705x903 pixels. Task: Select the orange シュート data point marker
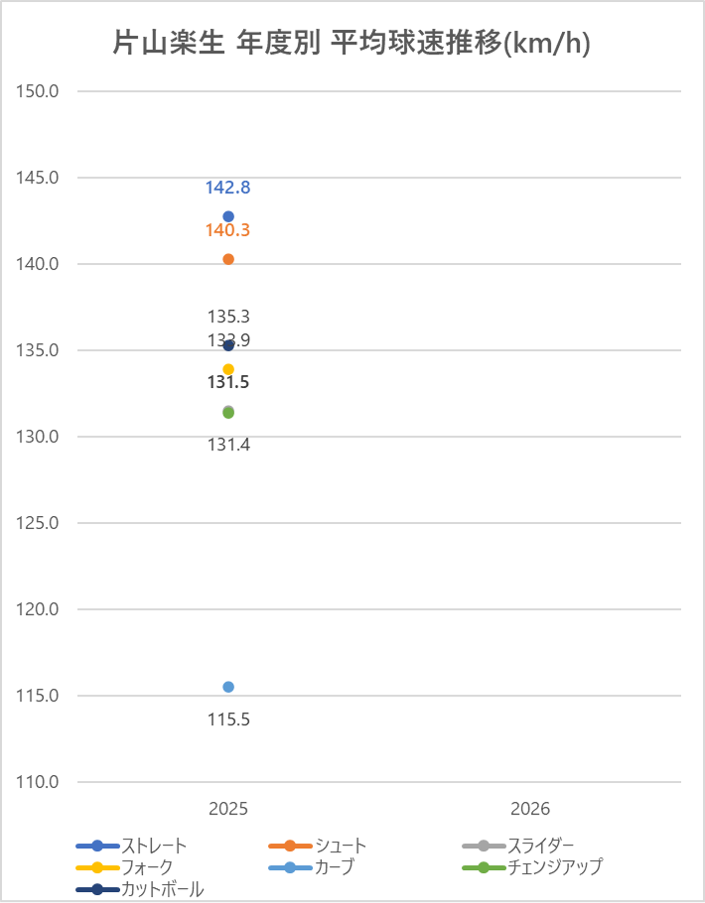(228, 259)
